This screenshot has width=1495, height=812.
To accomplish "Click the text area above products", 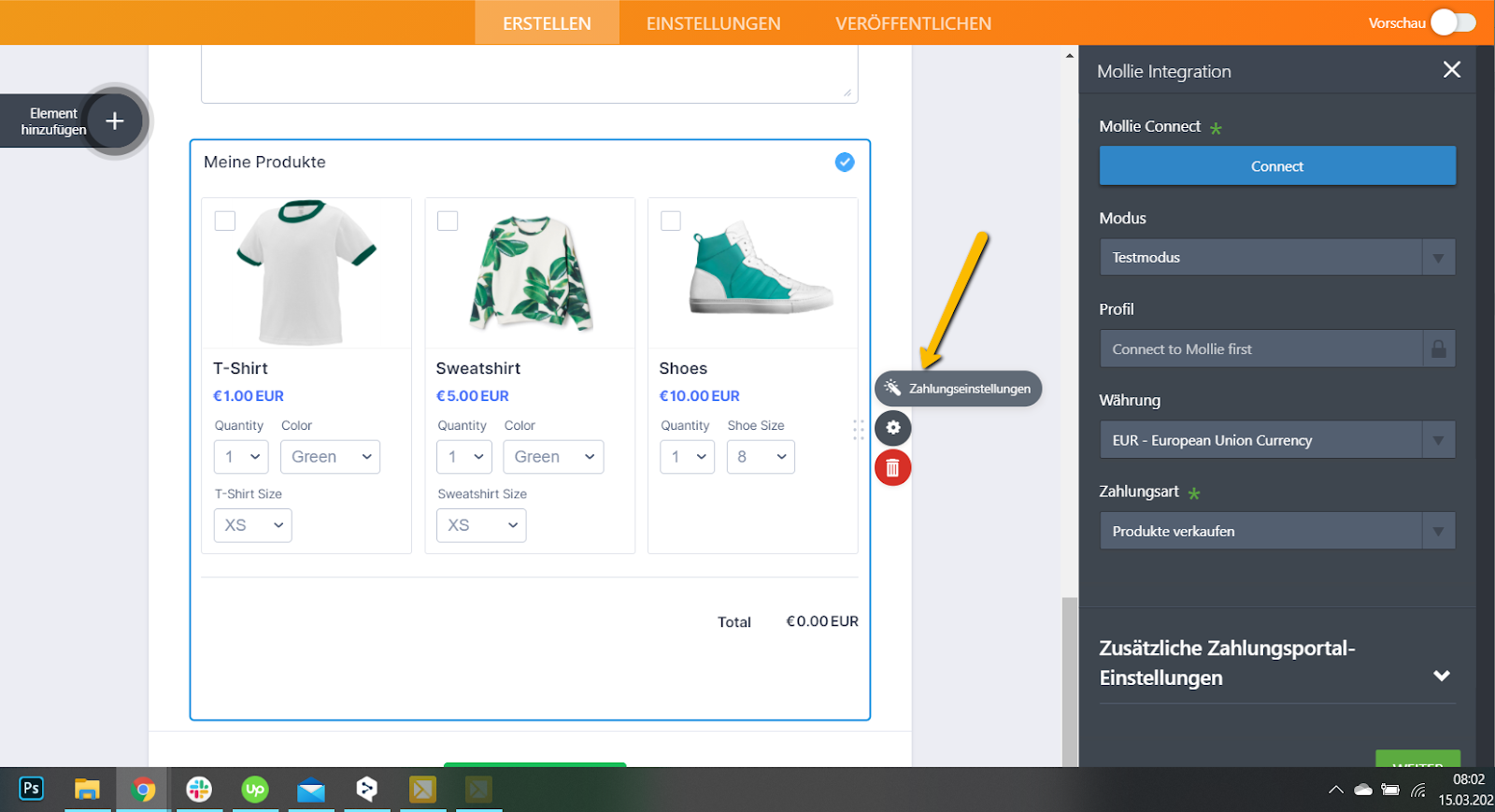I will coord(530,74).
